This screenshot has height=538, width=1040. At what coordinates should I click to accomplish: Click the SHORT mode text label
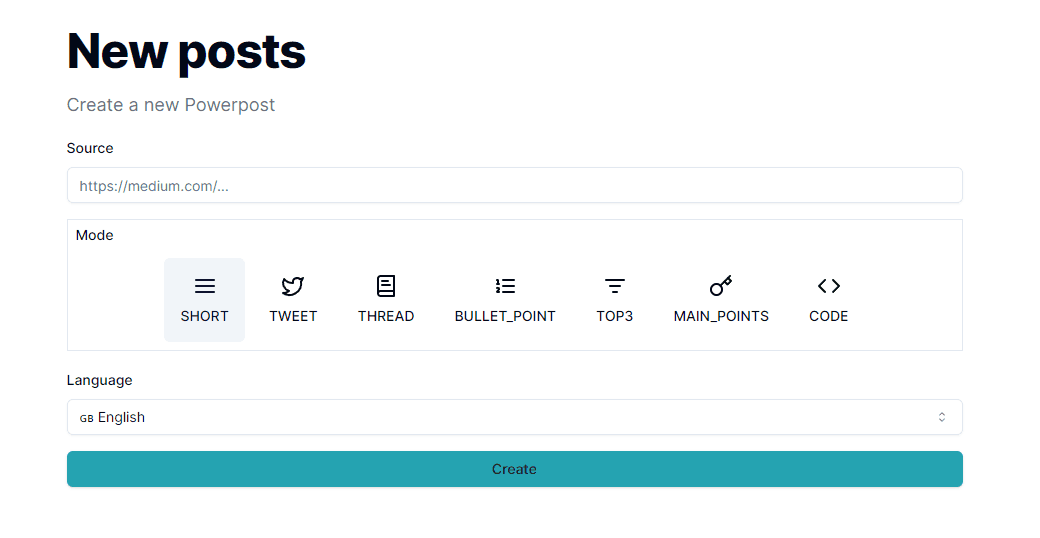[205, 316]
